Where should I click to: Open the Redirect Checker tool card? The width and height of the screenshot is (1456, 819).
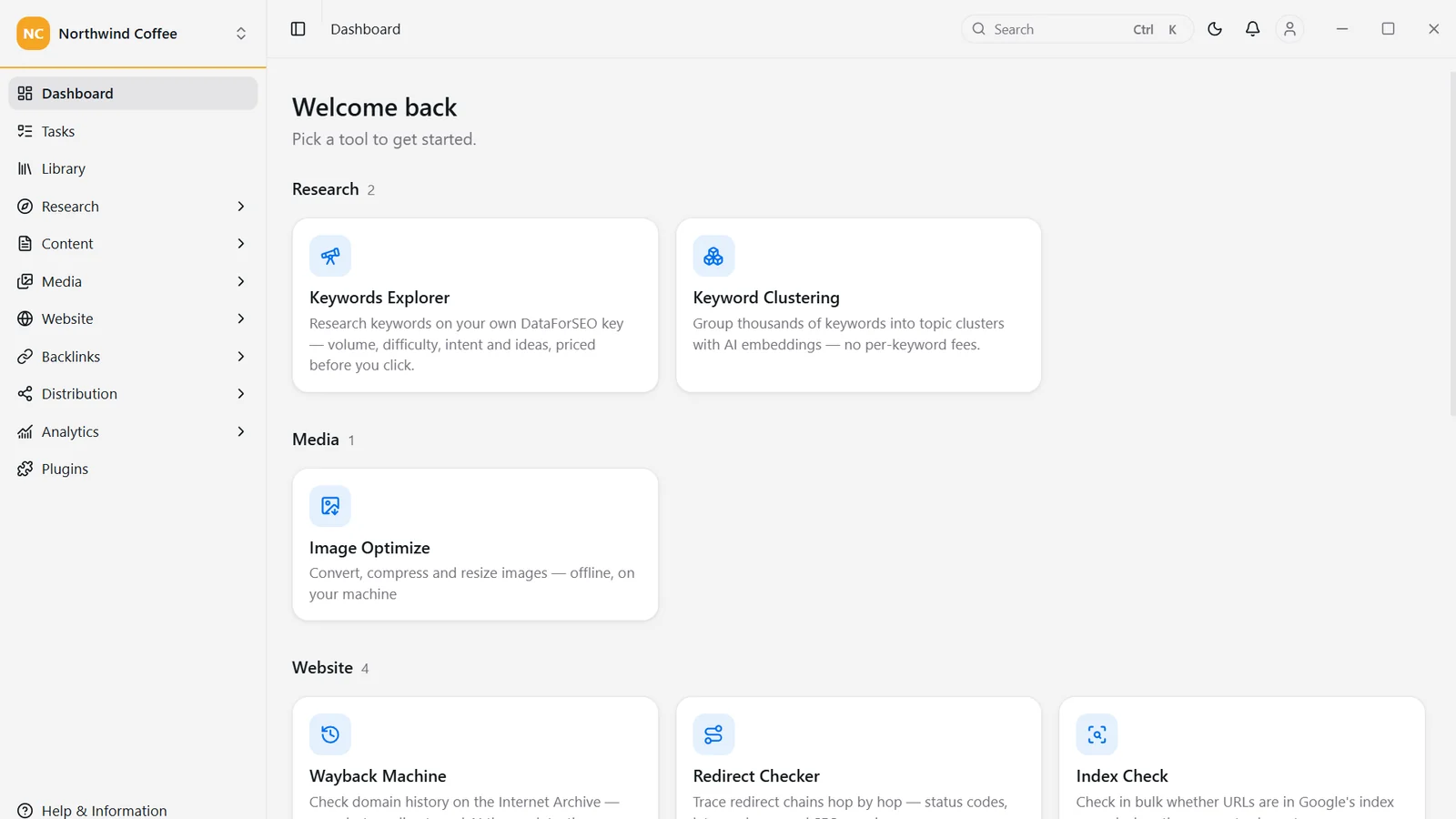(858, 758)
